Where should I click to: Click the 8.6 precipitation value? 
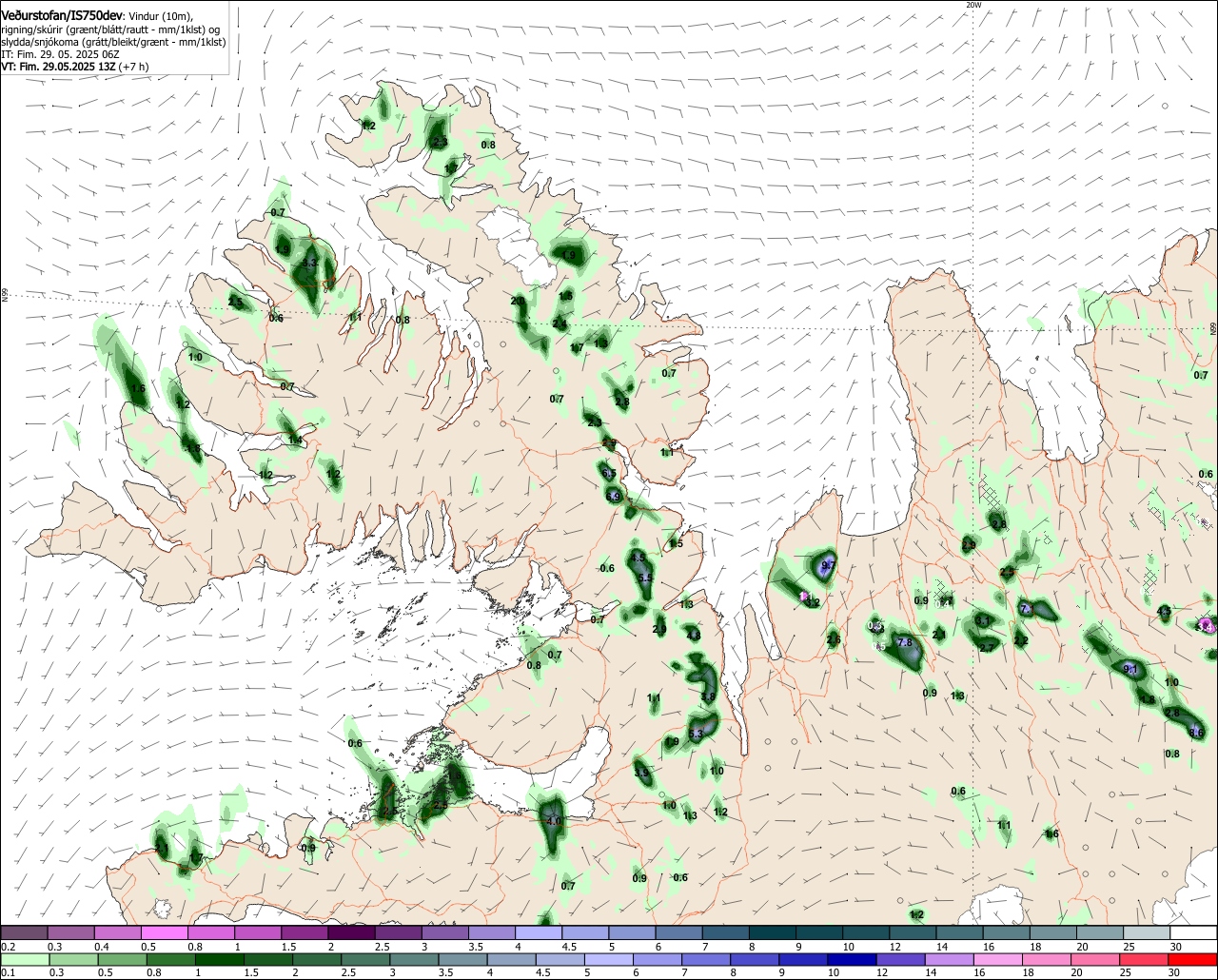(x=1197, y=733)
